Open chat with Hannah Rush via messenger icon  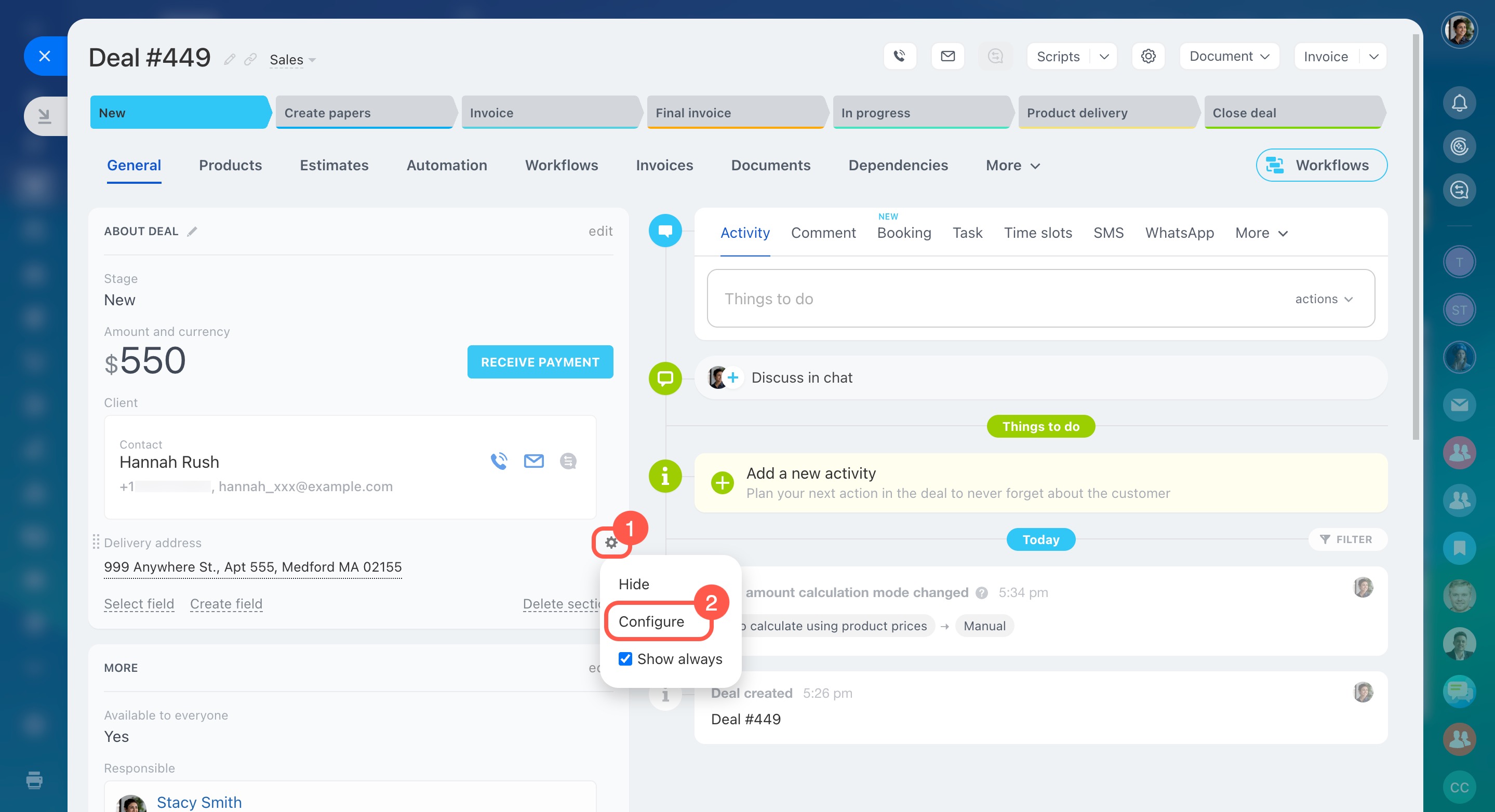pos(568,461)
